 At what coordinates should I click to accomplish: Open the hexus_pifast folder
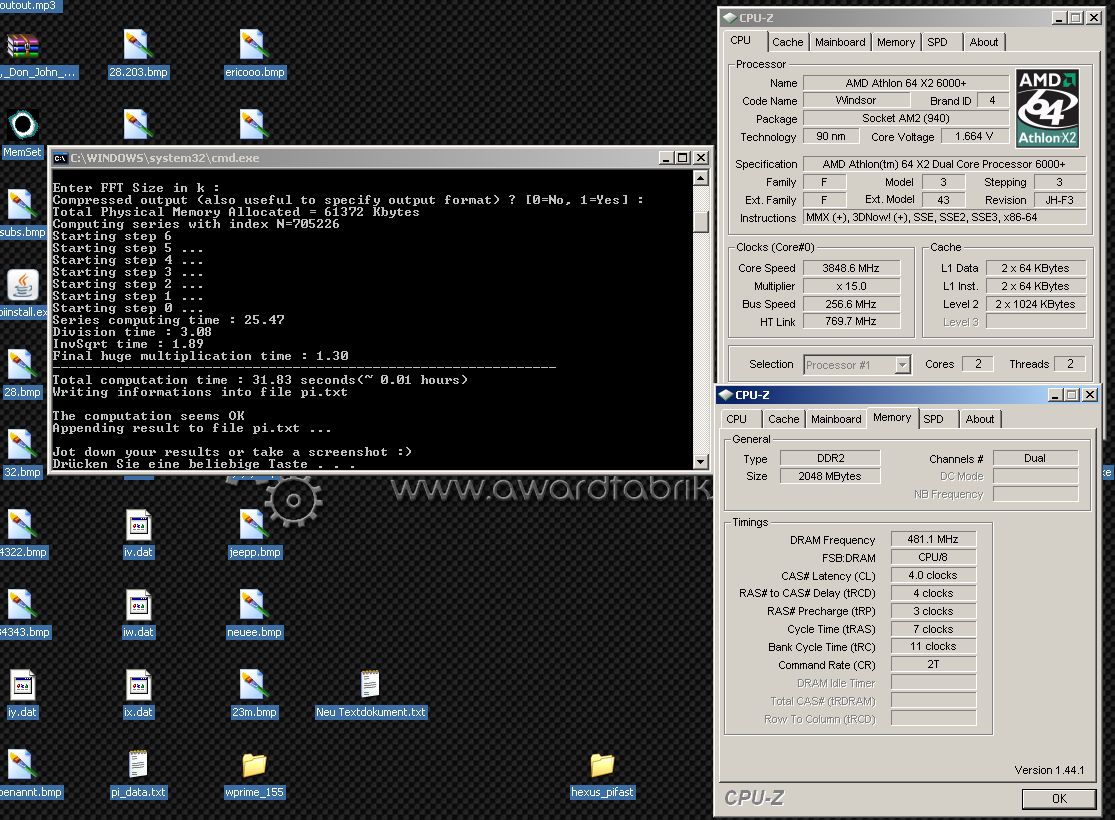[602, 774]
